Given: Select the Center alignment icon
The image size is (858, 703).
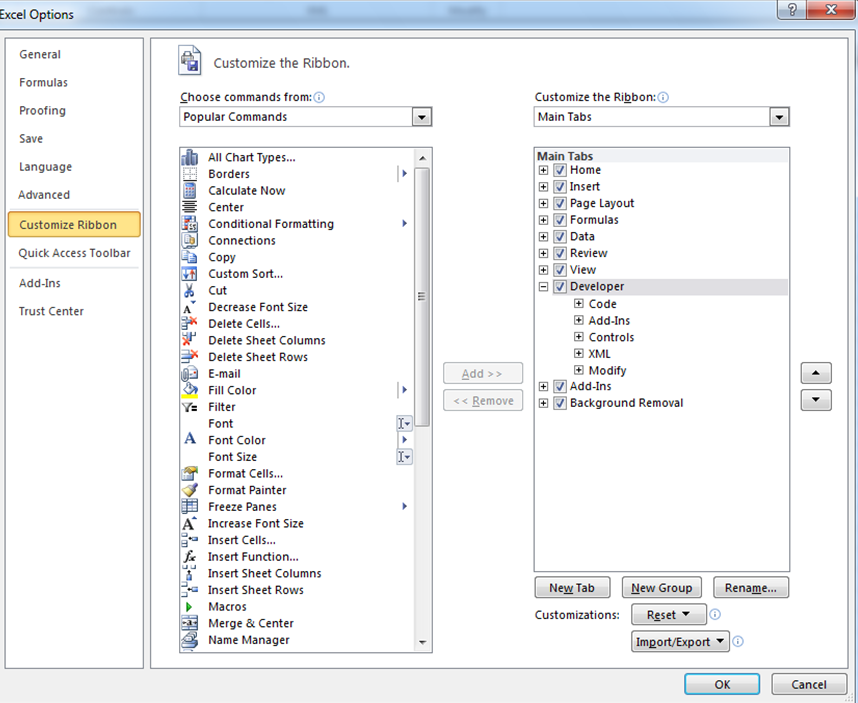Looking at the screenshot, I should (x=189, y=207).
